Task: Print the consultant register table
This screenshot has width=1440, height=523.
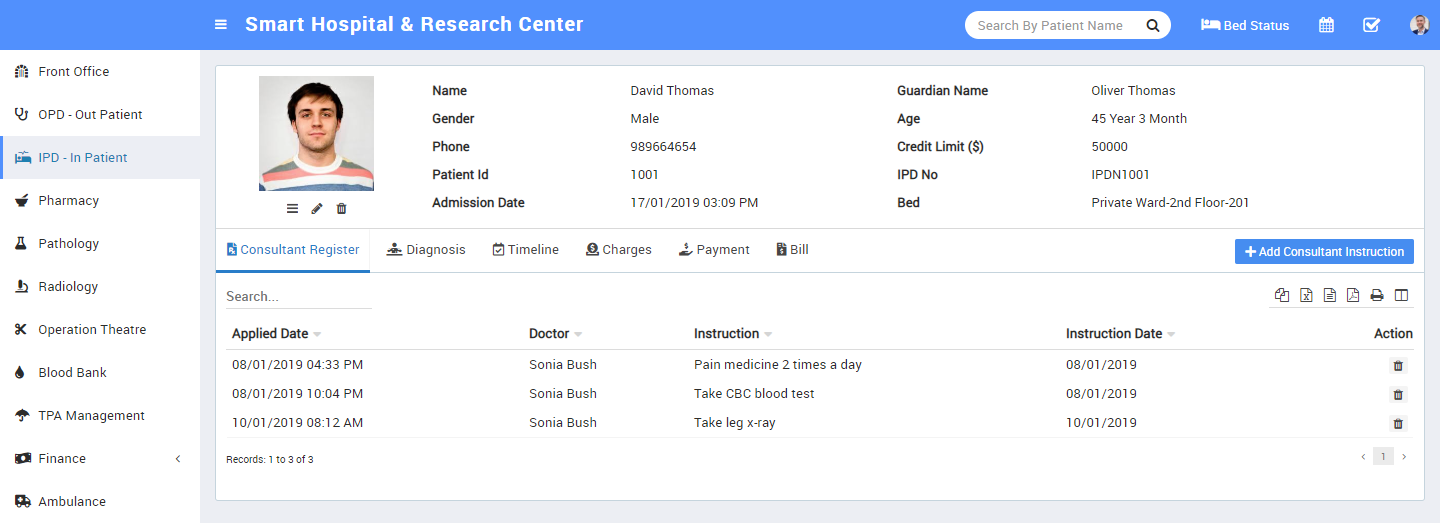Action: click(x=1377, y=295)
